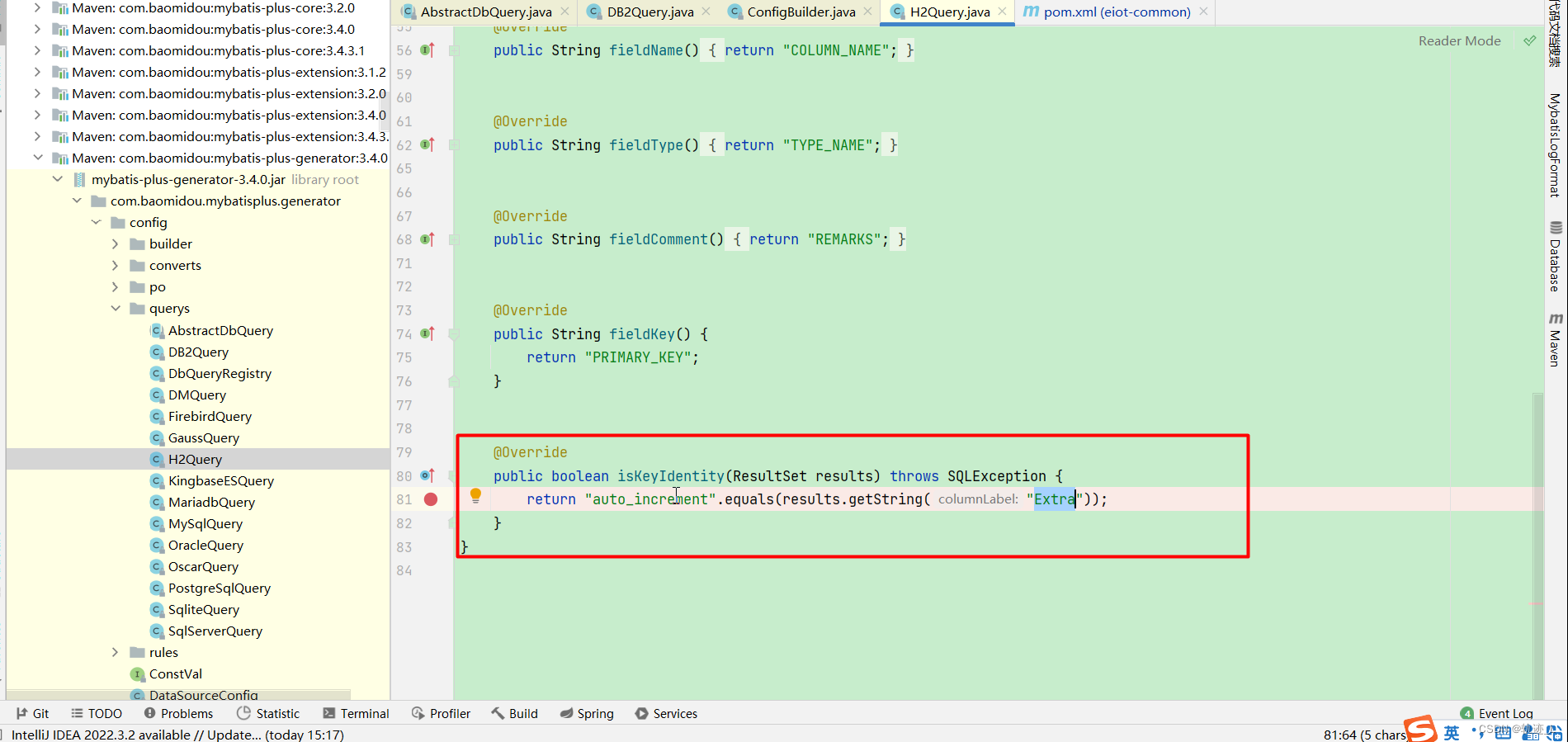Click the override gutter icon on line 56
Screen dimensions: 1568x742
[427, 50]
